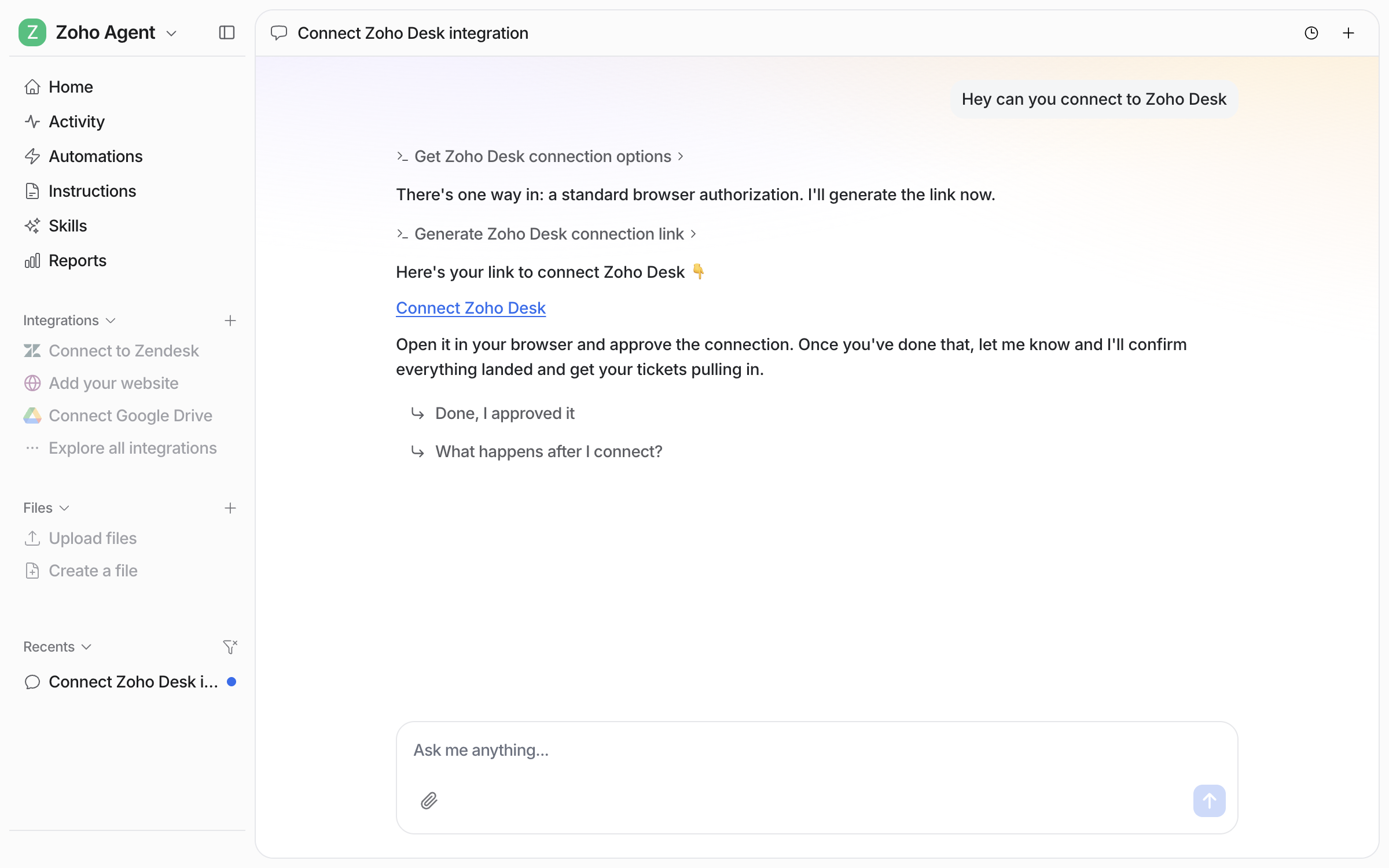Click the Recents filter icon
Viewport: 1389px width, 868px height.
[x=230, y=647]
